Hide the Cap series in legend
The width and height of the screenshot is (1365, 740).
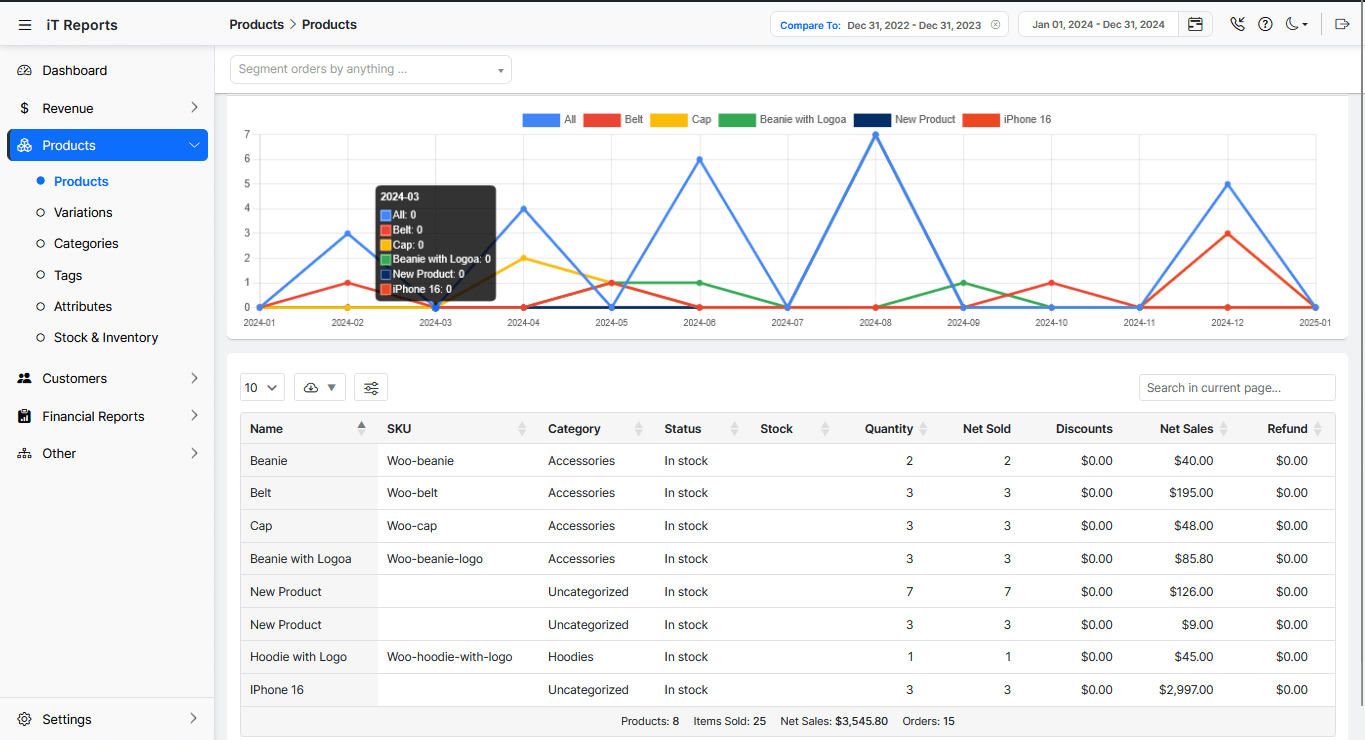(x=680, y=120)
